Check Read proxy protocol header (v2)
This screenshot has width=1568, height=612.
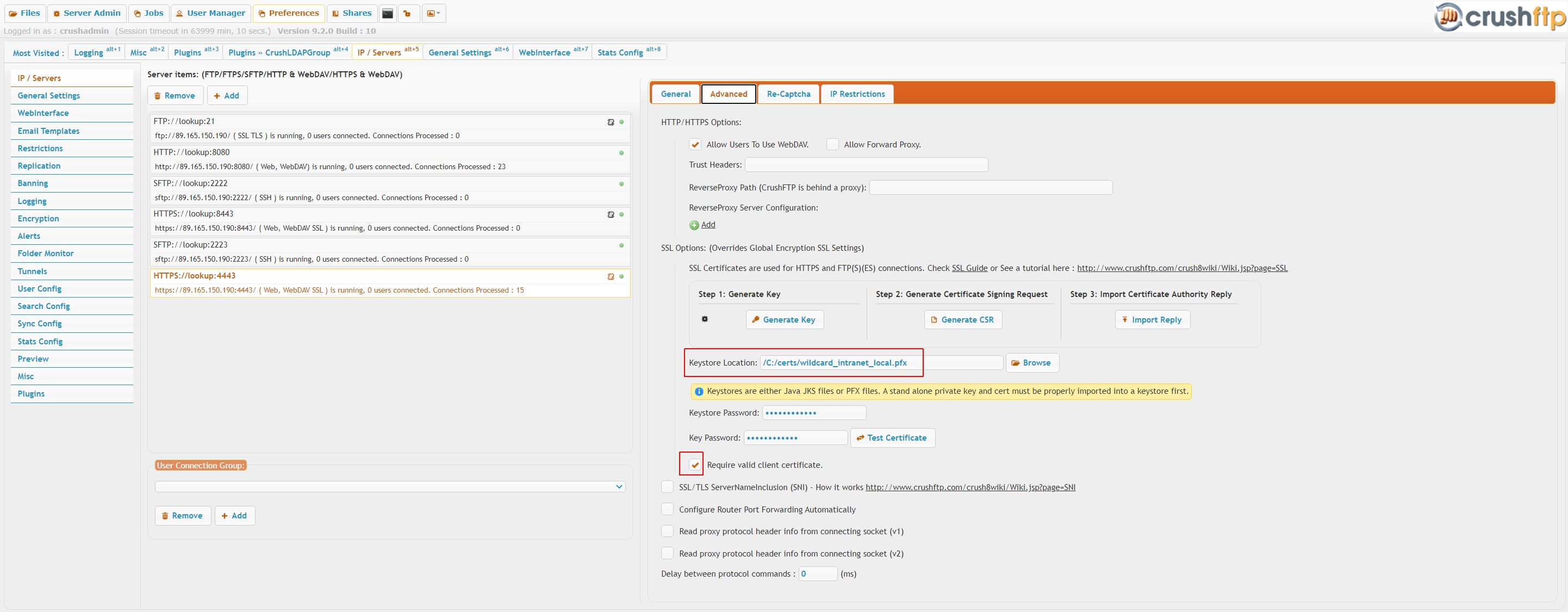[668, 553]
